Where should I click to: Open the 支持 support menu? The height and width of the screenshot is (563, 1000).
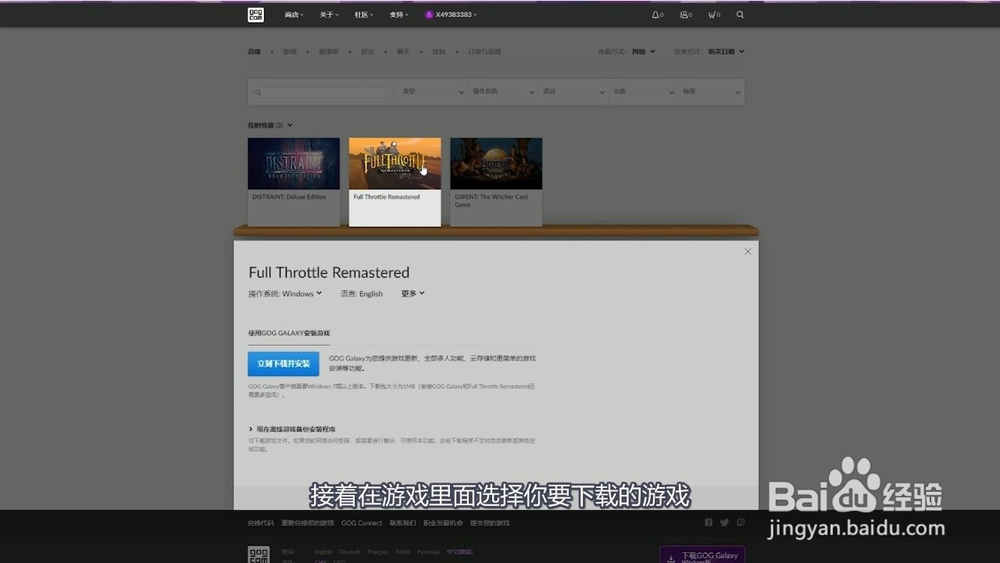(x=399, y=15)
